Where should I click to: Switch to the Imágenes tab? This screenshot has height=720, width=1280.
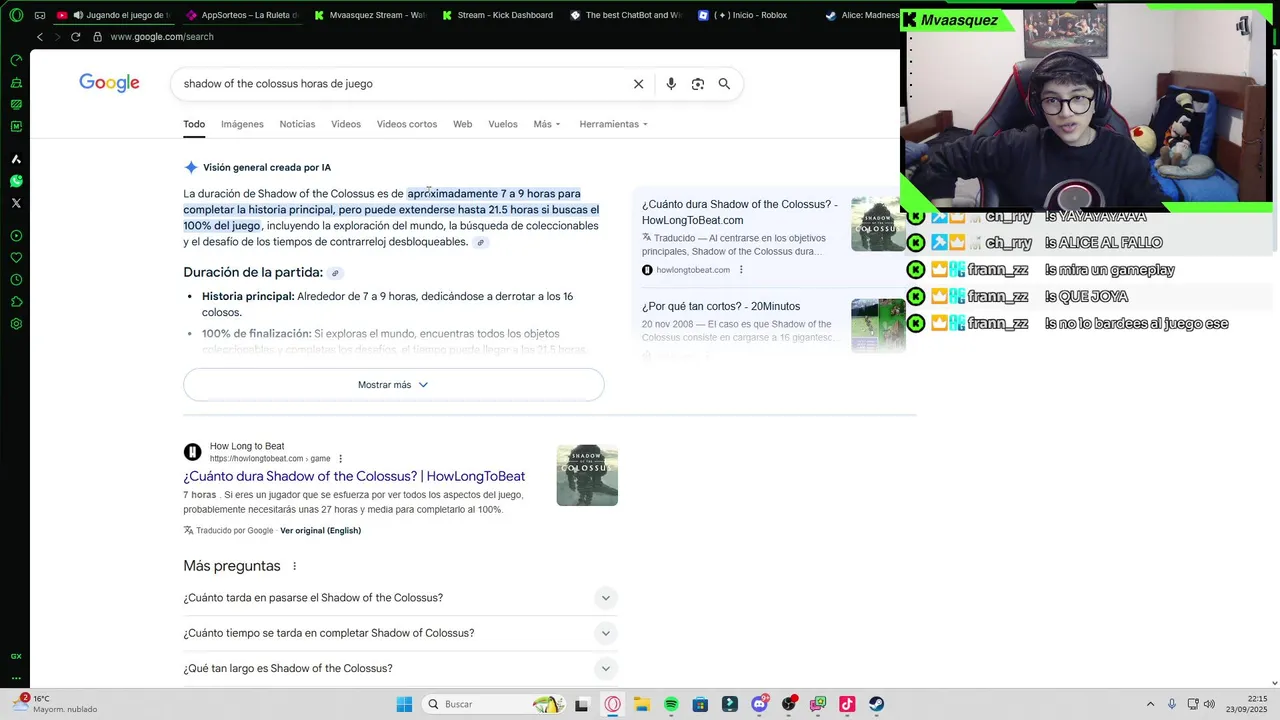tap(242, 124)
